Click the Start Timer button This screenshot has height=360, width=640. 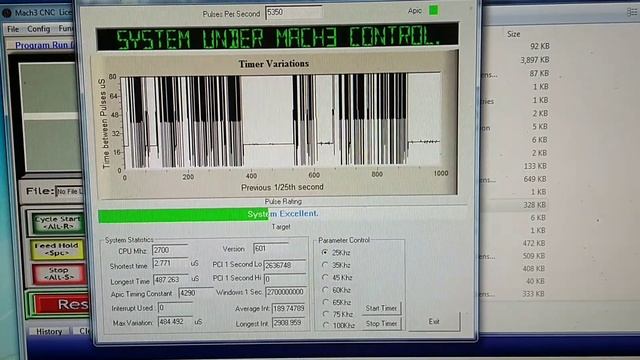click(x=381, y=308)
